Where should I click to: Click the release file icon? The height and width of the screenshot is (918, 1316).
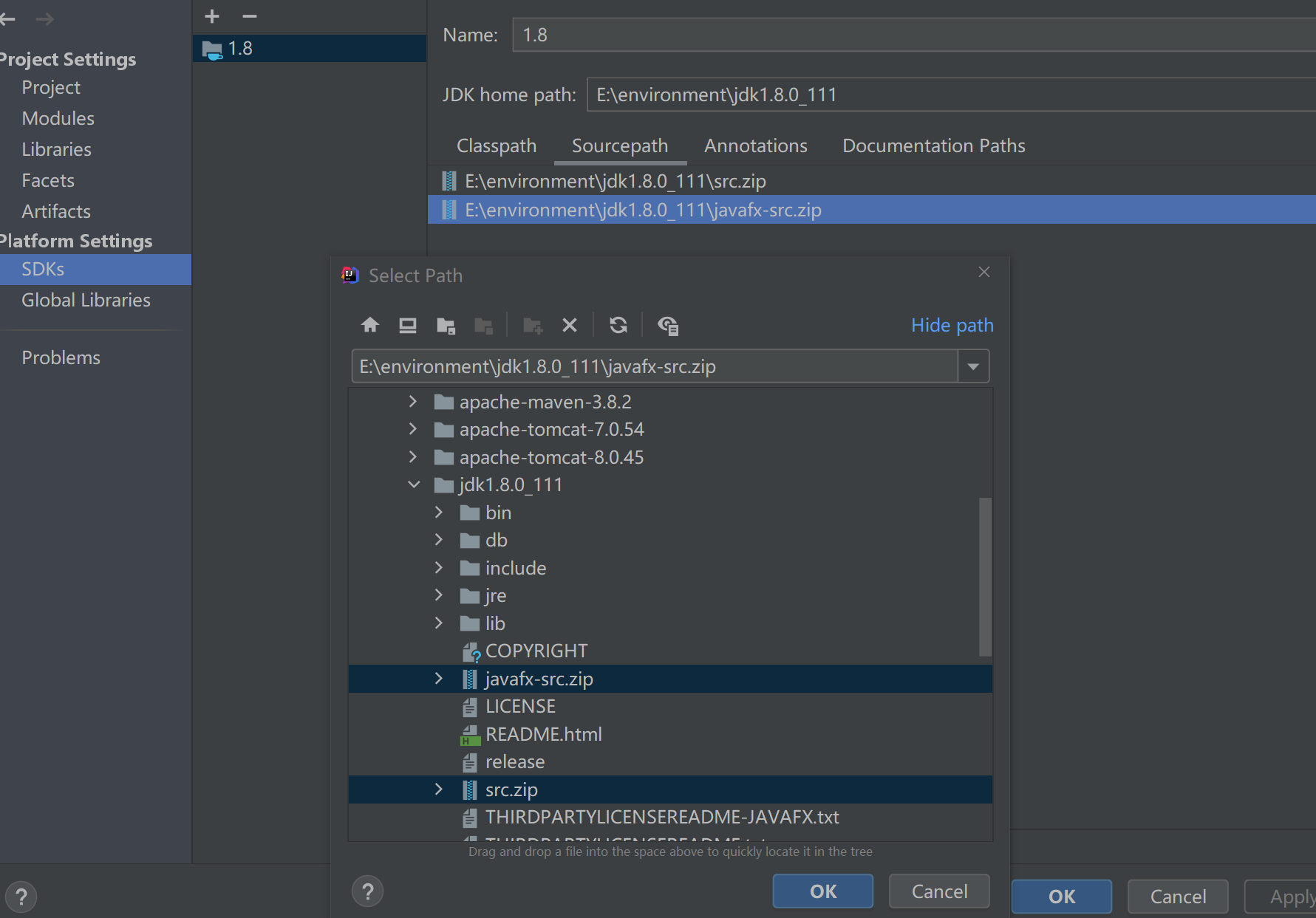coord(470,762)
